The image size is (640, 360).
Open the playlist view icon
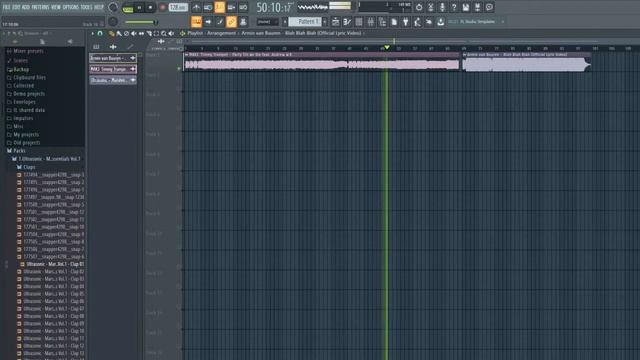(x=335, y=22)
